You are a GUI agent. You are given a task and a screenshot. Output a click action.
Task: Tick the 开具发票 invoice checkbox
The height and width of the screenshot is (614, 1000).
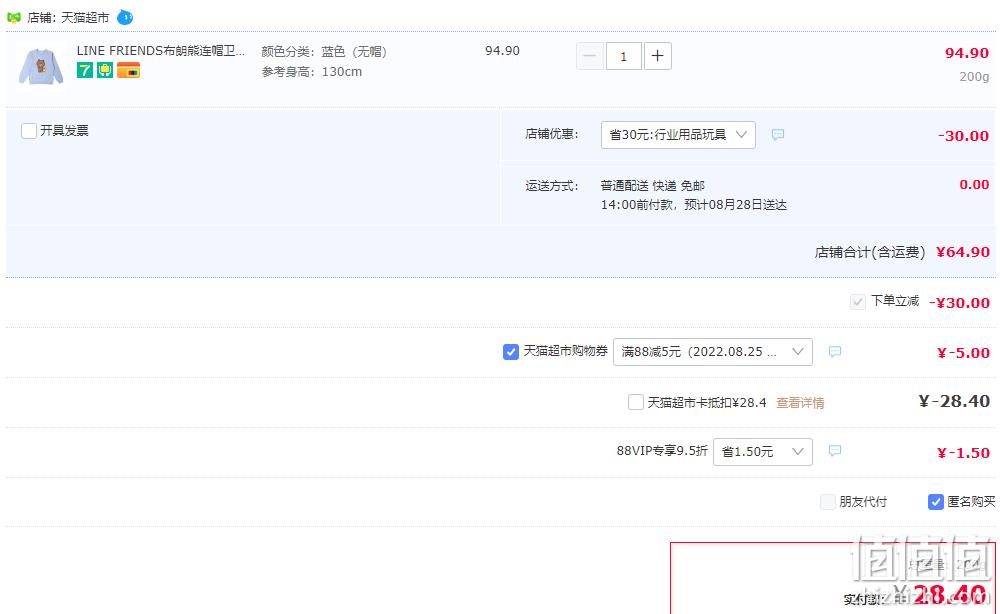coord(29,131)
